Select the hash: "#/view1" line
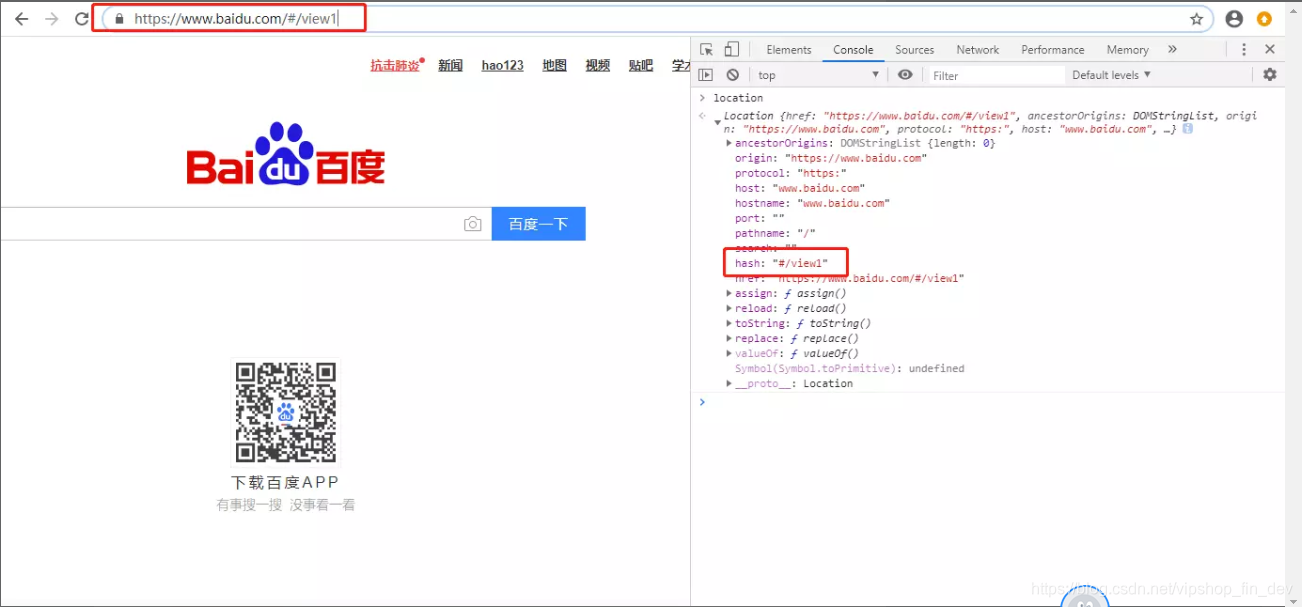Screen dimensions: 1302x607 click(782, 263)
